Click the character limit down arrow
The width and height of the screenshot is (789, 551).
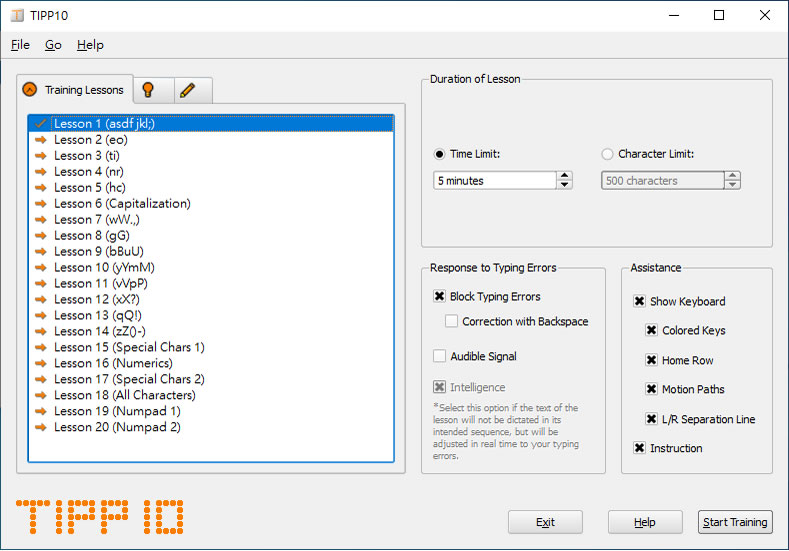pos(733,185)
